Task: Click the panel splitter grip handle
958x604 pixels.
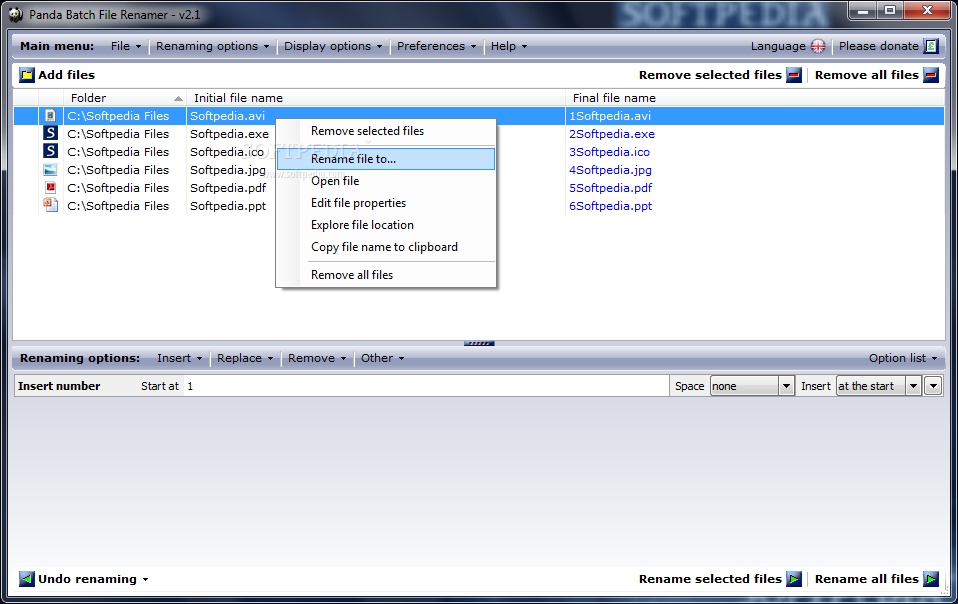Action: tap(479, 344)
